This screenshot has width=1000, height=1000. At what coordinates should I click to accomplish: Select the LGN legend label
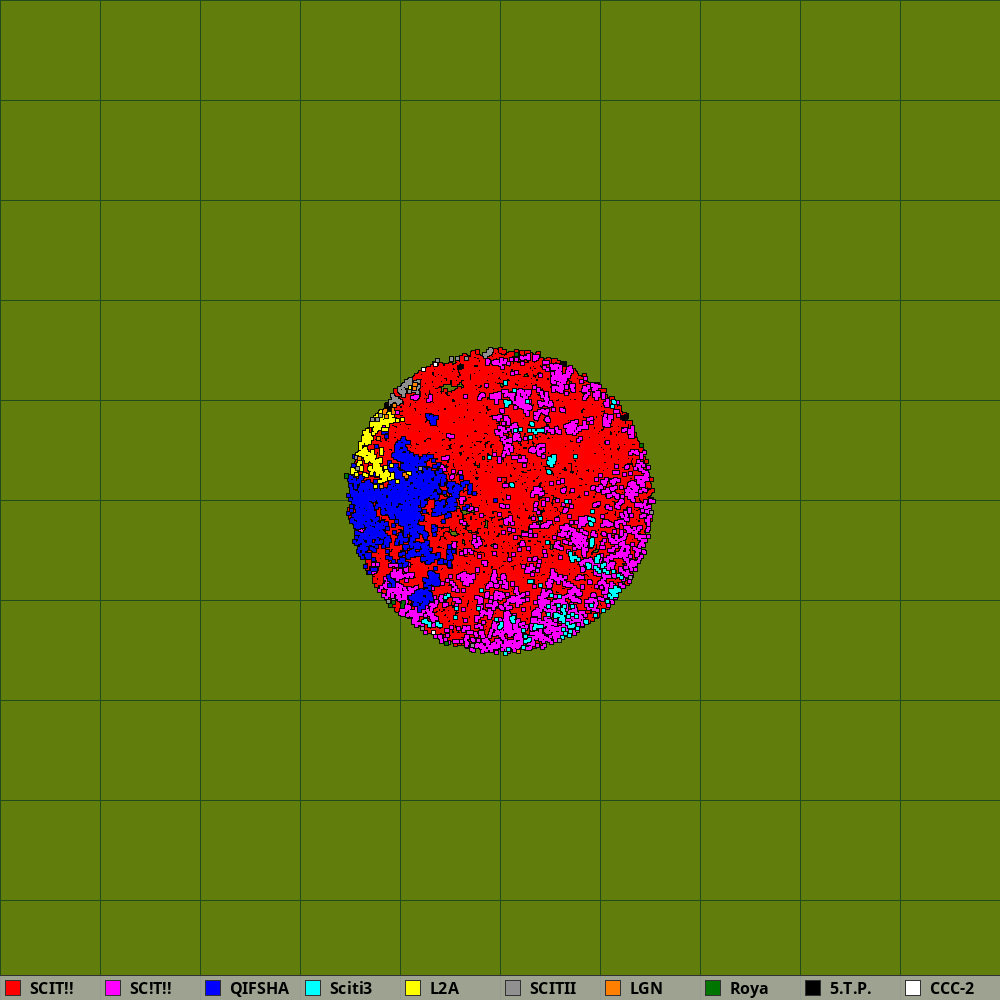click(x=646, y=988)
